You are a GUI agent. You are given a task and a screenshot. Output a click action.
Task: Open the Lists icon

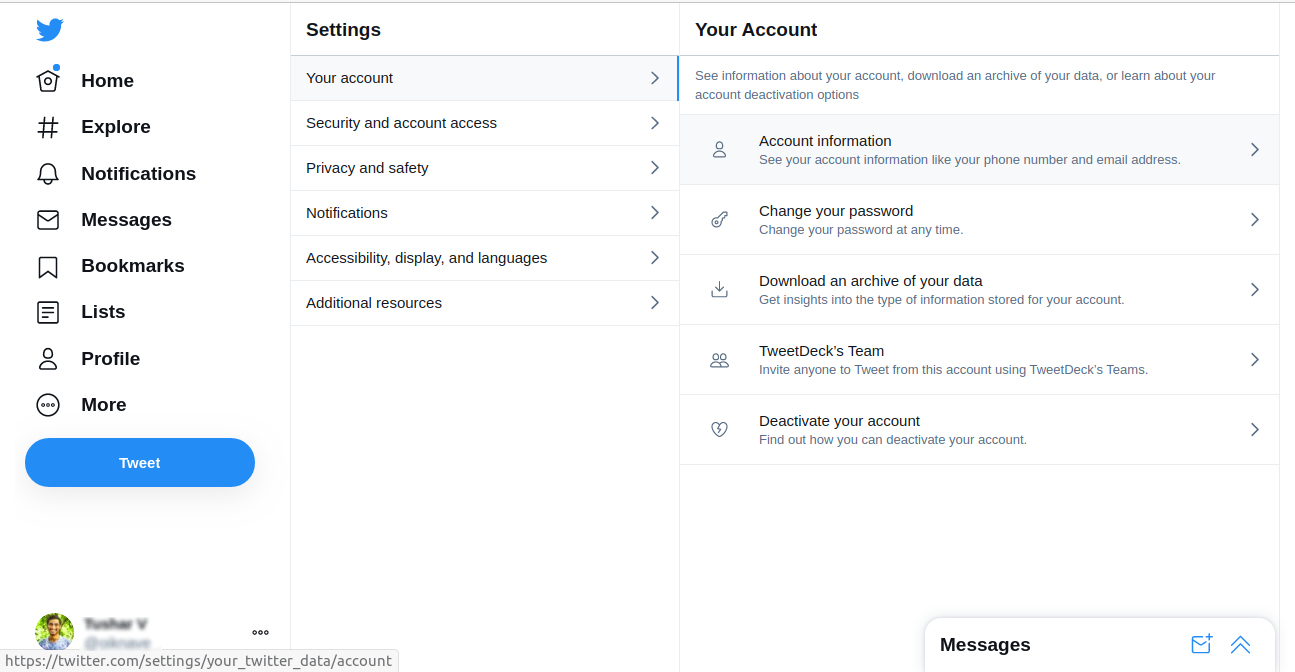point(47,311)
